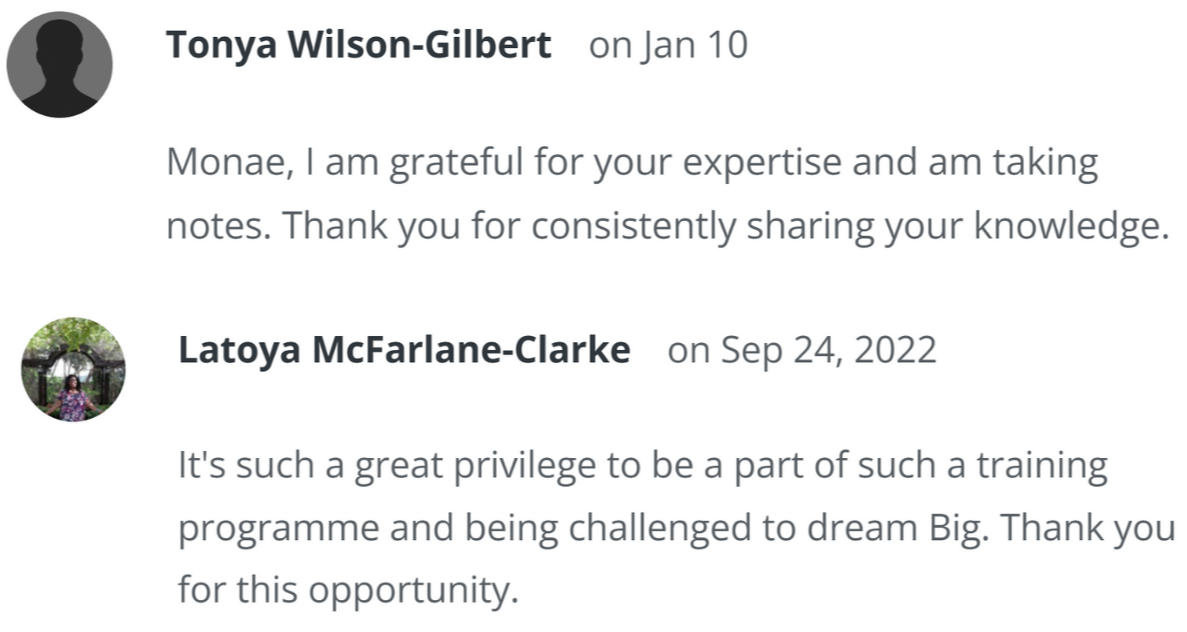Screen dimensions: 1187x632
Task: Click the 'on Sep 24, 2022' timestamp
Action: click(802, 350)
